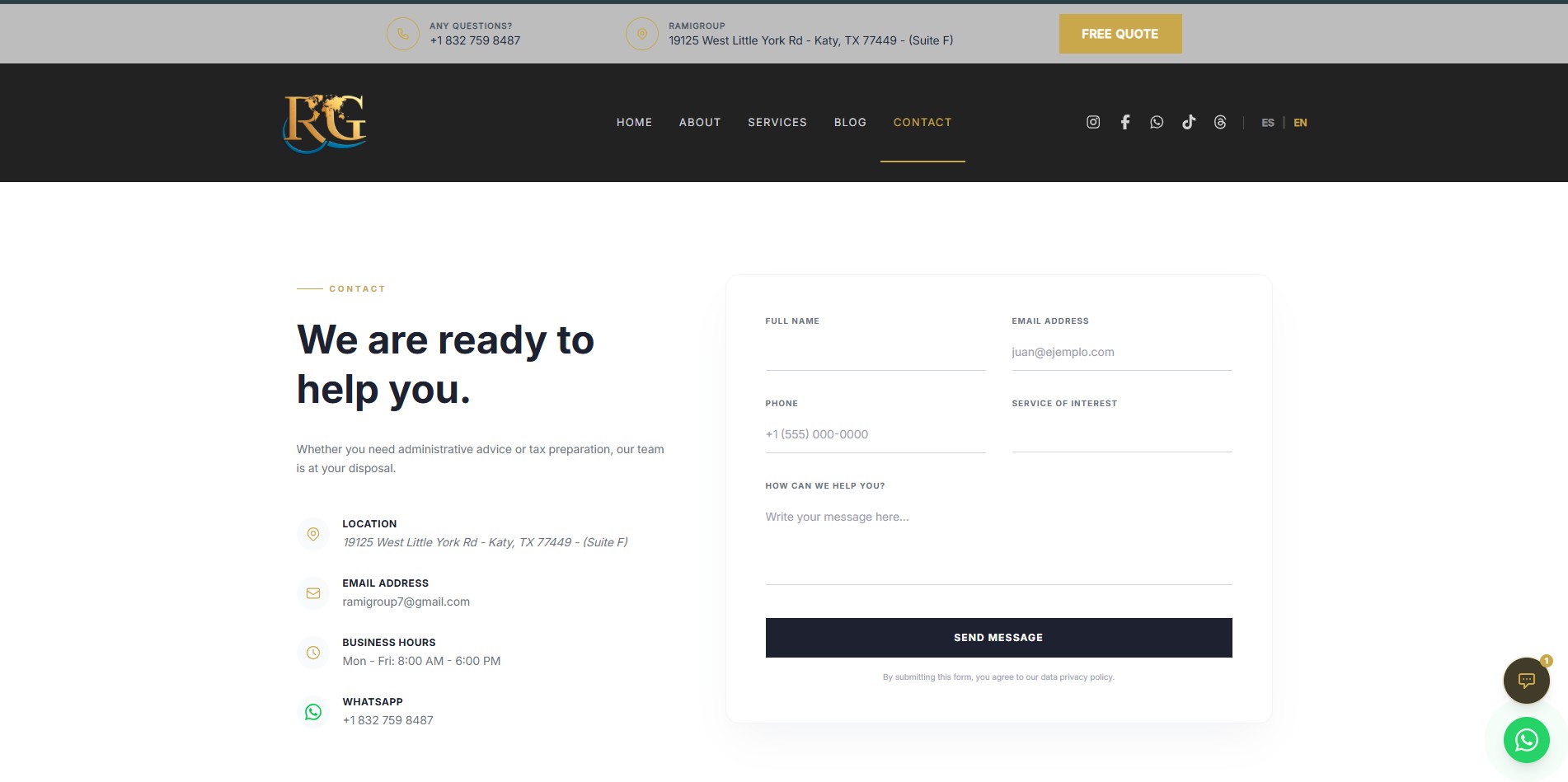Open the floating chat bubble widget
Screen dimensions: 1568x782
[x=1527, y=681]
